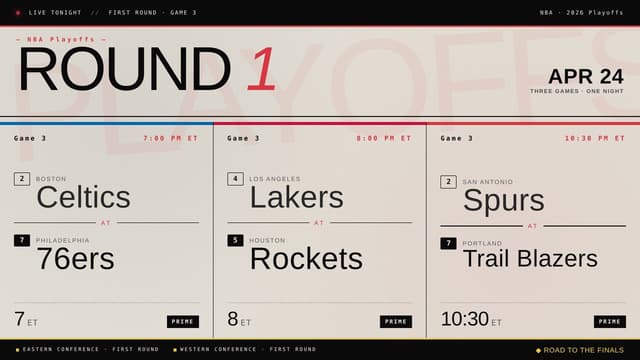
Task: Click the 'PHILADELPHIA' city label
Action: point(62,240)
